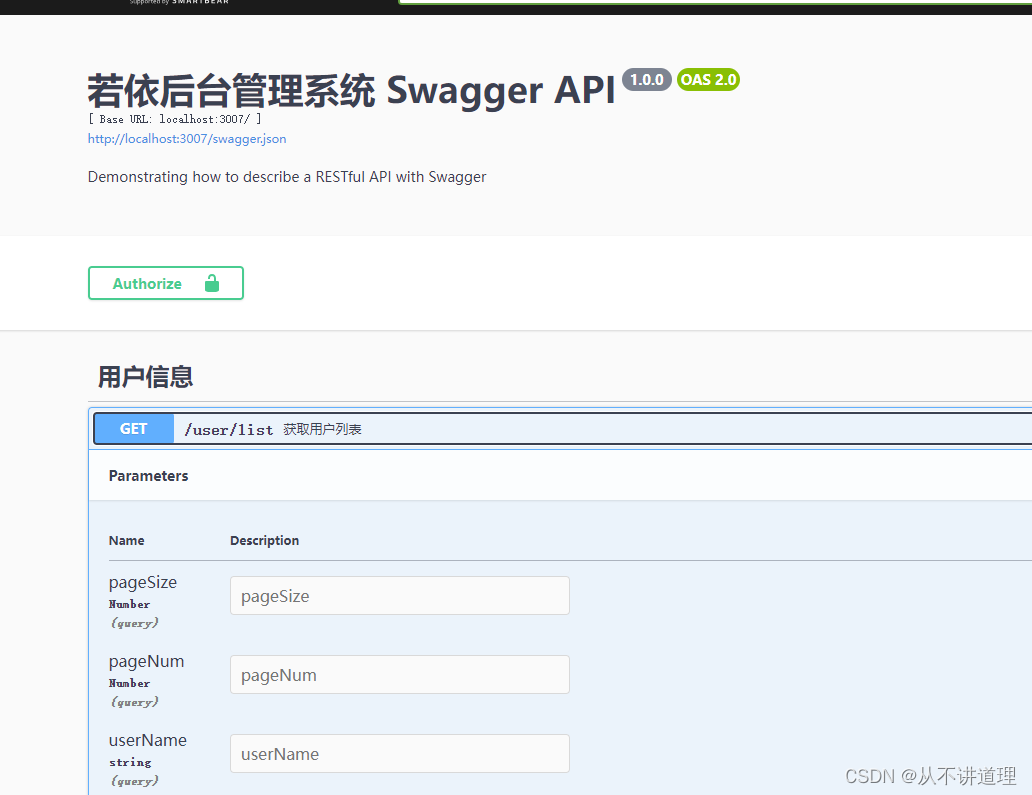Click the RESTful API description text

point(287,177)
